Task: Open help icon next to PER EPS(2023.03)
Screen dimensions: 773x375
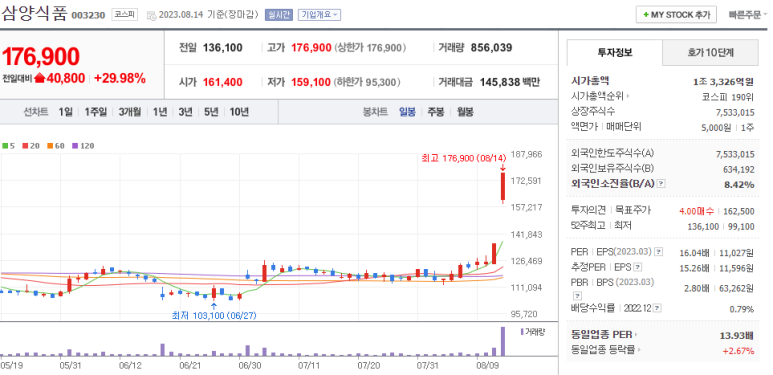Action: pyautogui.click(x=658, y=252)
